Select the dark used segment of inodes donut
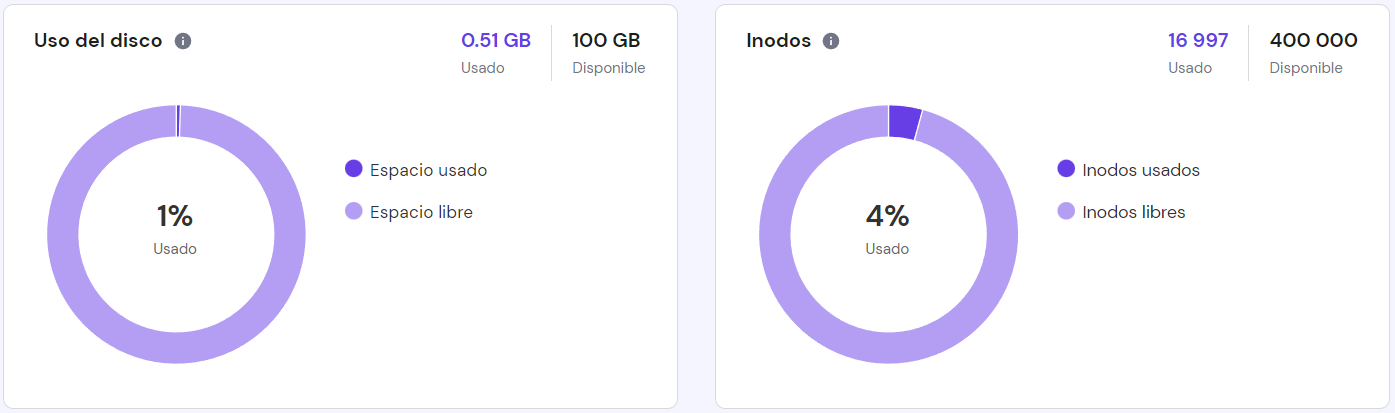This screenshot has height=413, width=1395. pos(904,122)
